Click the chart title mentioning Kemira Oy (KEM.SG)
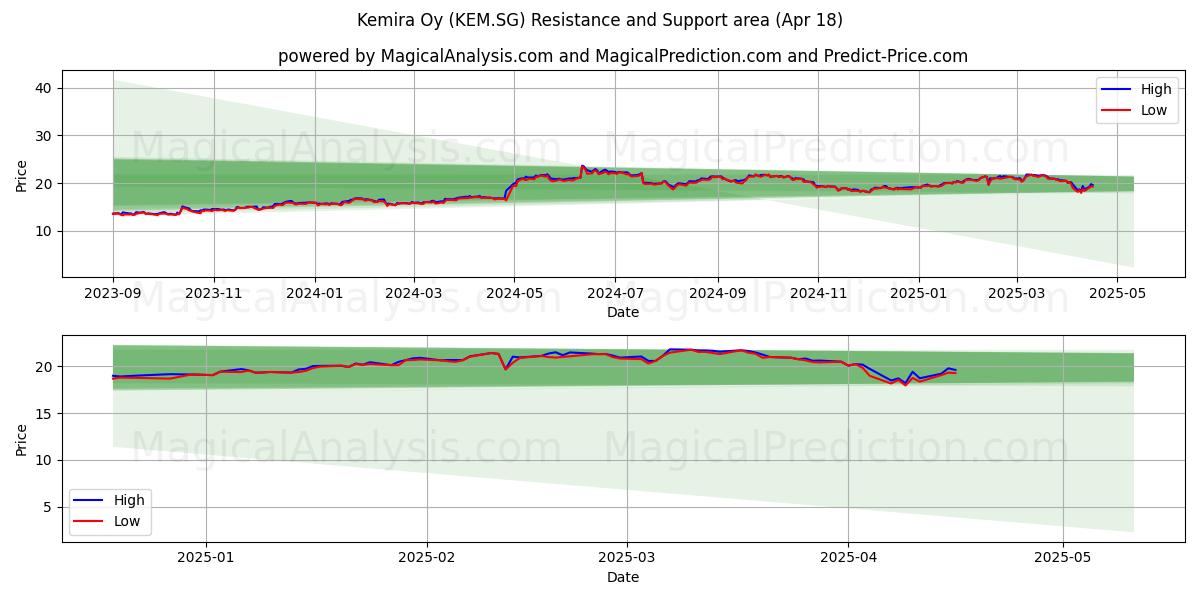 click(x=600, y=20)
